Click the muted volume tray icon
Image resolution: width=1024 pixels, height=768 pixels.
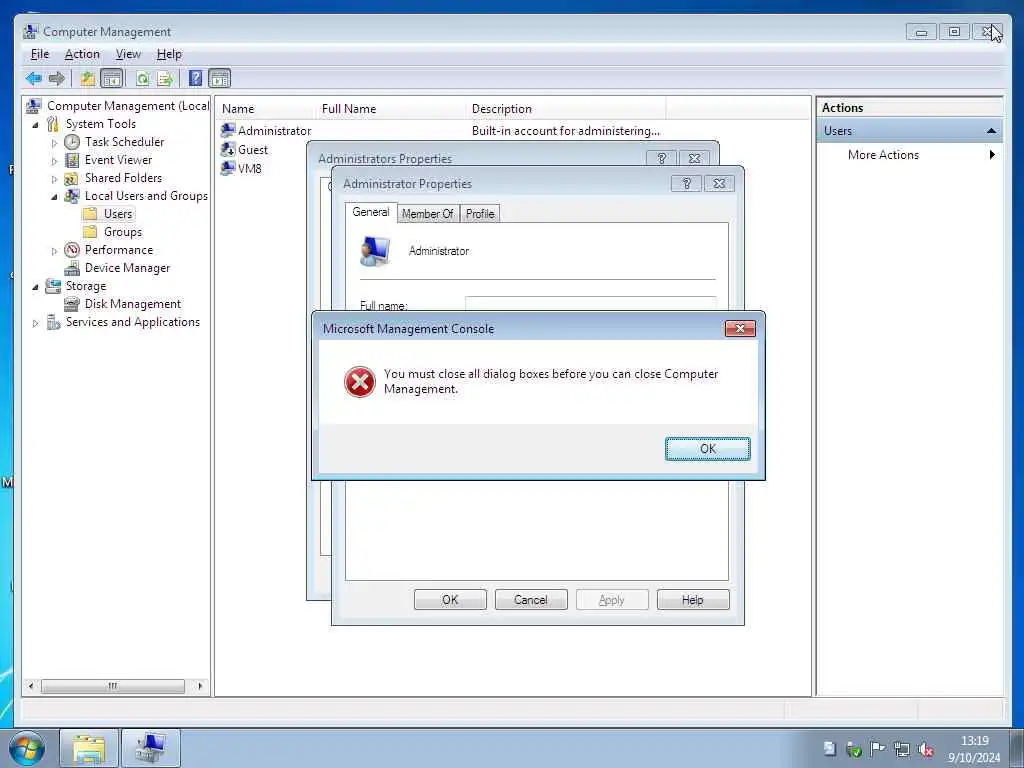[x=925, y=750]
